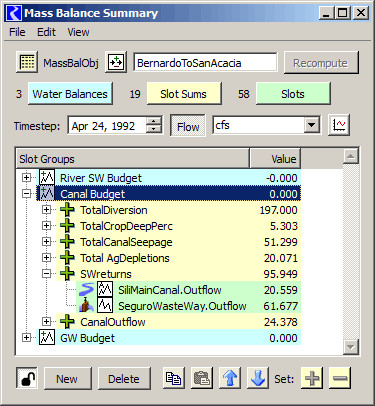Move item up with blue up arrow

pyautogui.click(x=230, y=378)
